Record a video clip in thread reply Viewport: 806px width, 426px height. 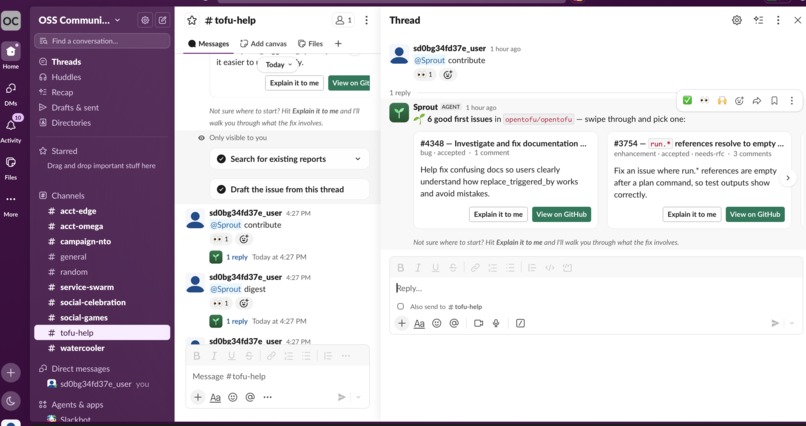tap(479, 323)
